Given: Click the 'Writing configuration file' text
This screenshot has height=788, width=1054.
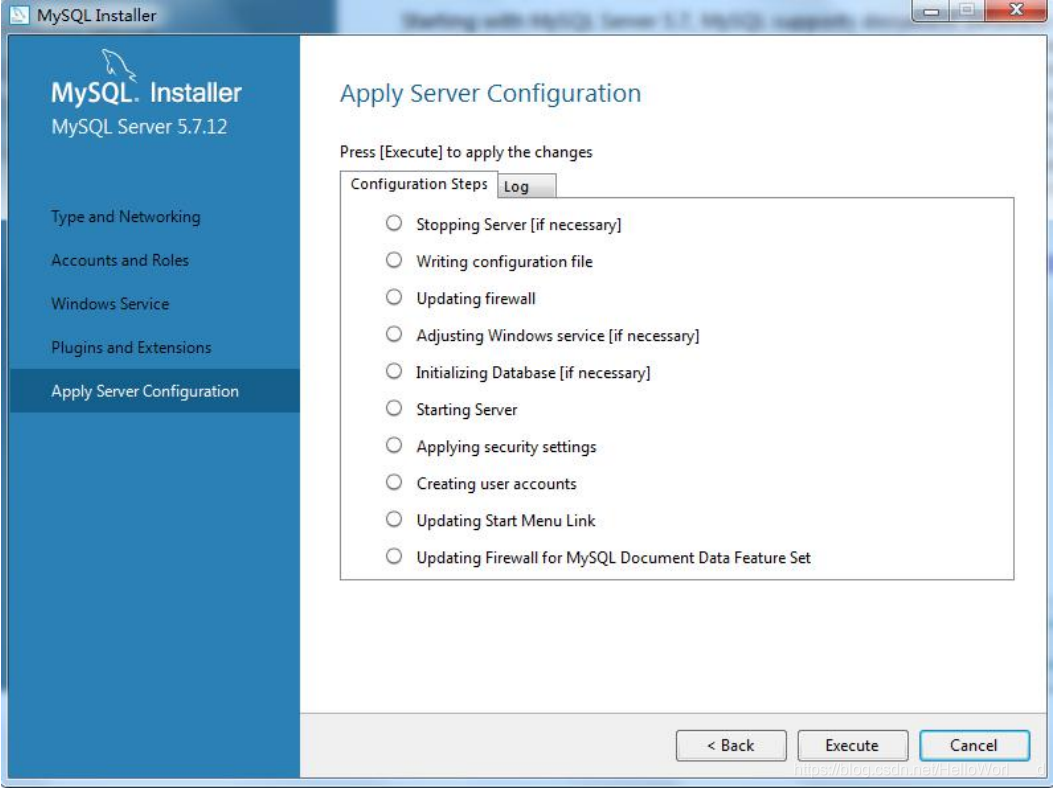Looking at the screenshot, I should [x=504, y=262].
